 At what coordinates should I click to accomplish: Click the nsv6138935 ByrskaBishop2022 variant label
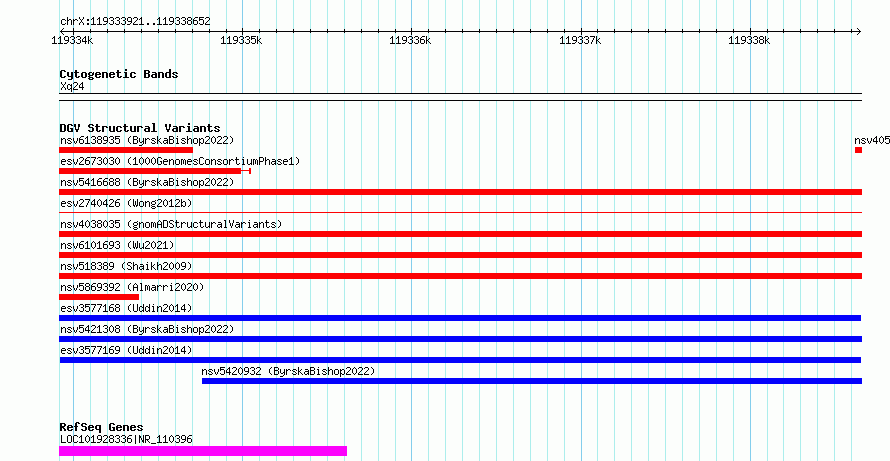click(x=147, y=140)
